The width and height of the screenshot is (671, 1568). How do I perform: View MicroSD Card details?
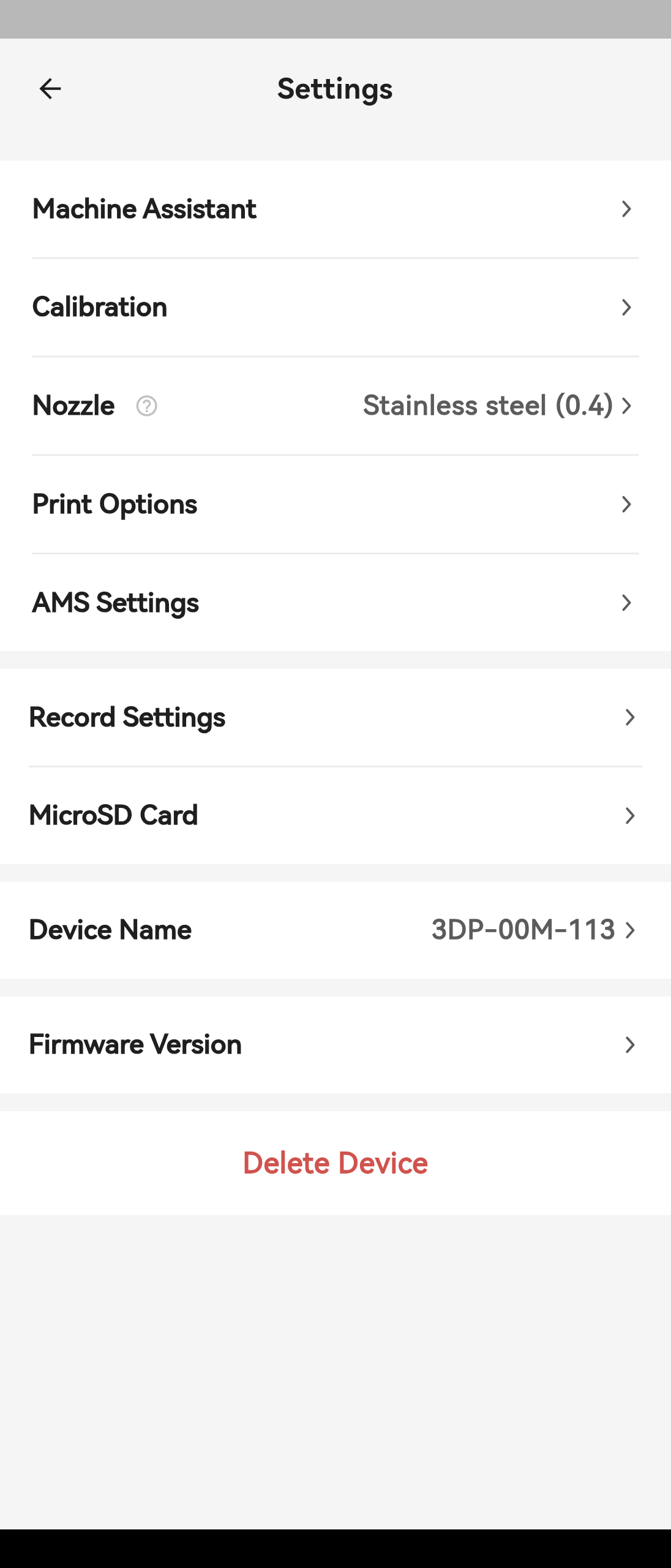coord(114,815)
